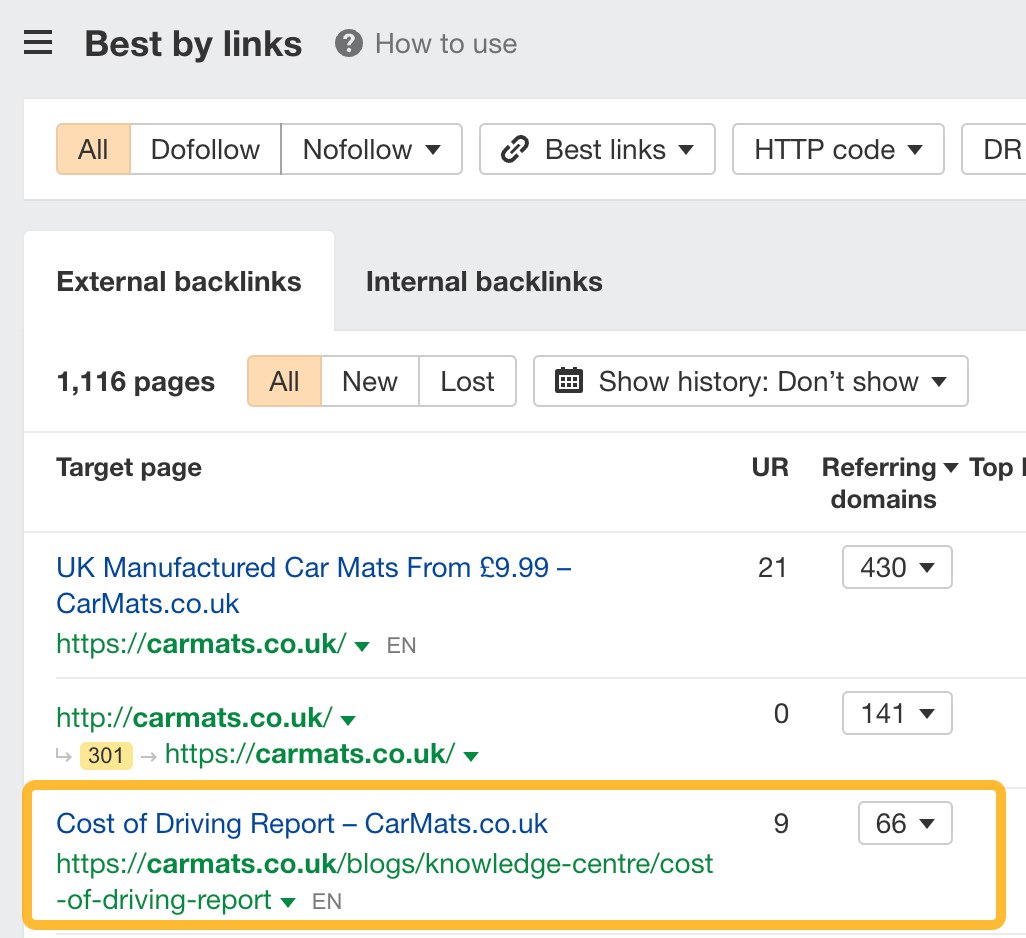Screen dimensions: 1026x938
Task: Open the Show history dropdown
Action: coord(750,381)
